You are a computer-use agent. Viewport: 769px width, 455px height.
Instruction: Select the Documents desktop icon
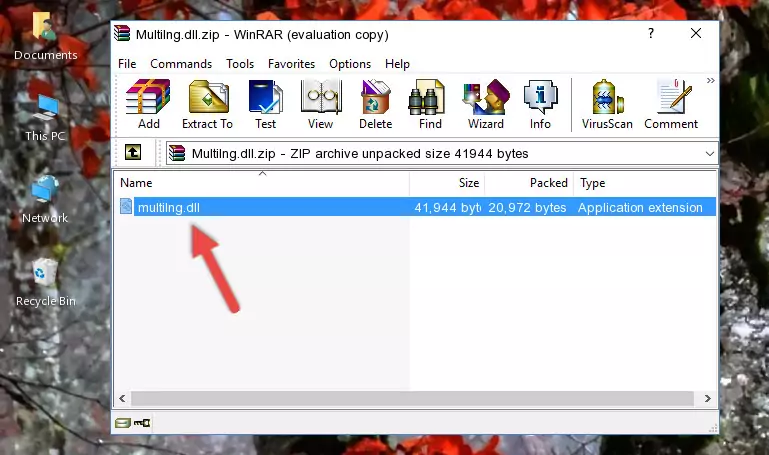coord(45,36)
